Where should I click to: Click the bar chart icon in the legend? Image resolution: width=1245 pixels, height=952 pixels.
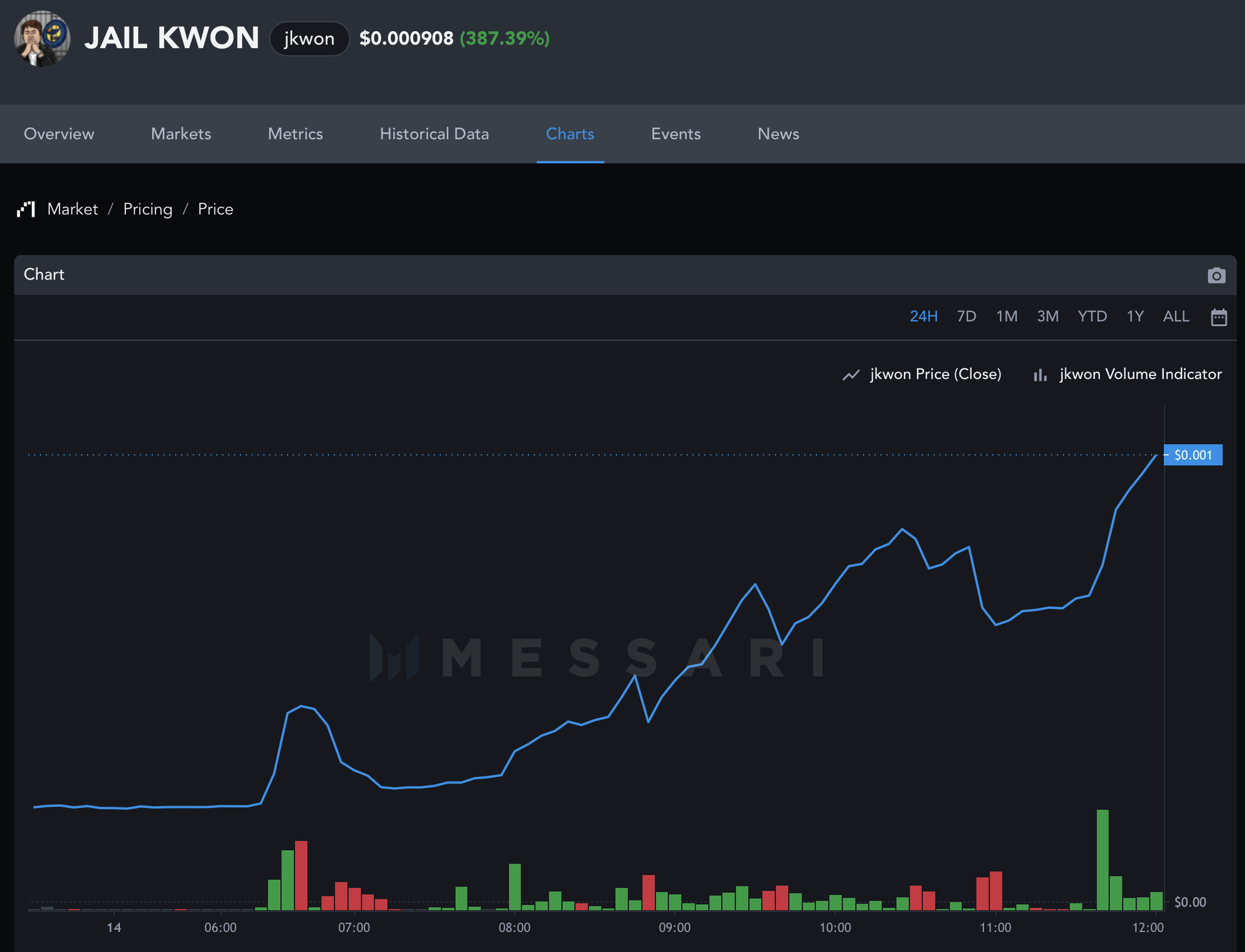point(1040,375)
